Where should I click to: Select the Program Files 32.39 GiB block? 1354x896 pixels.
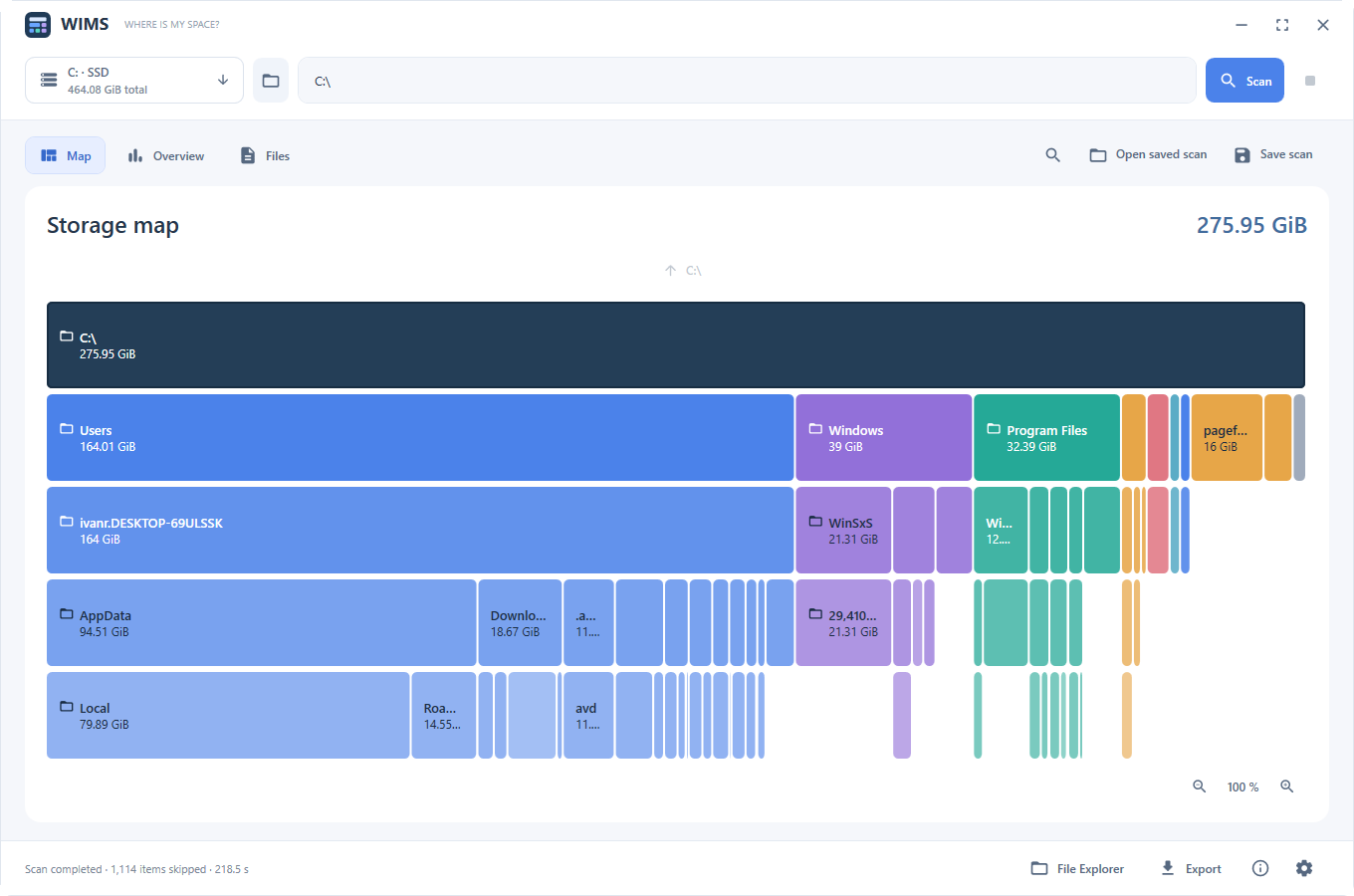tap(1046, 438)
